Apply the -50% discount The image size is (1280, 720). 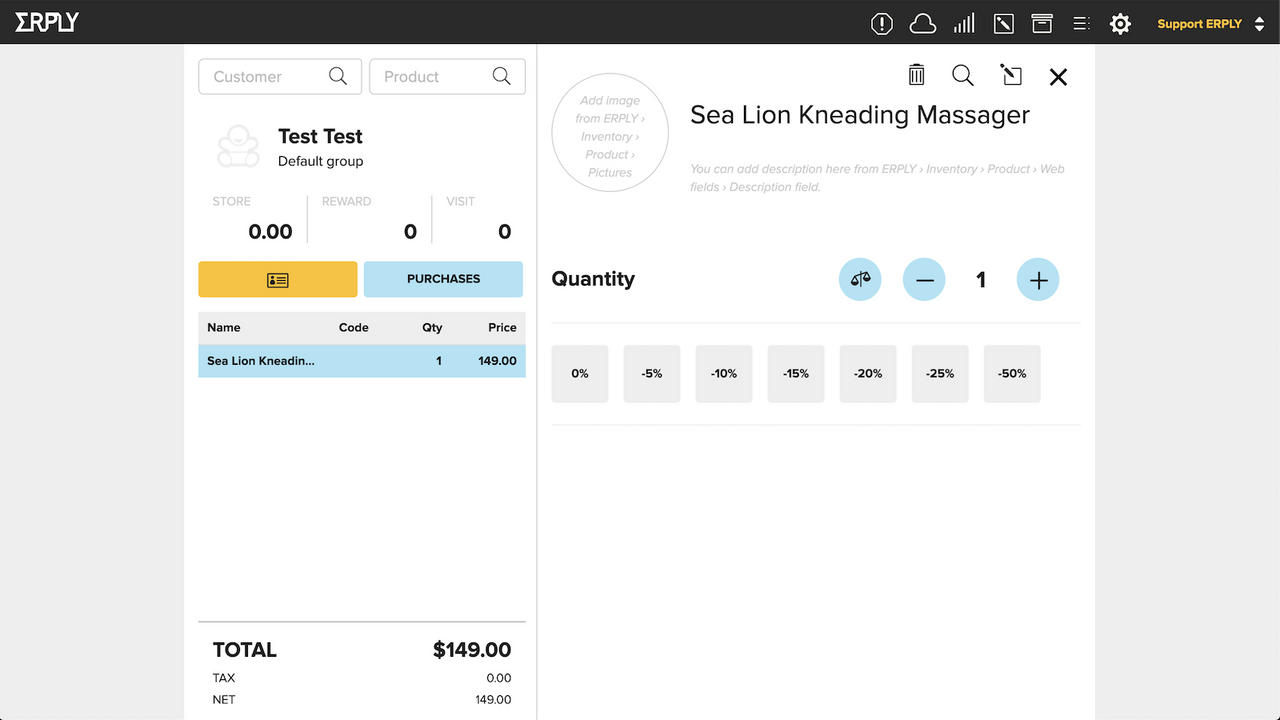[x=1011, y=373]
